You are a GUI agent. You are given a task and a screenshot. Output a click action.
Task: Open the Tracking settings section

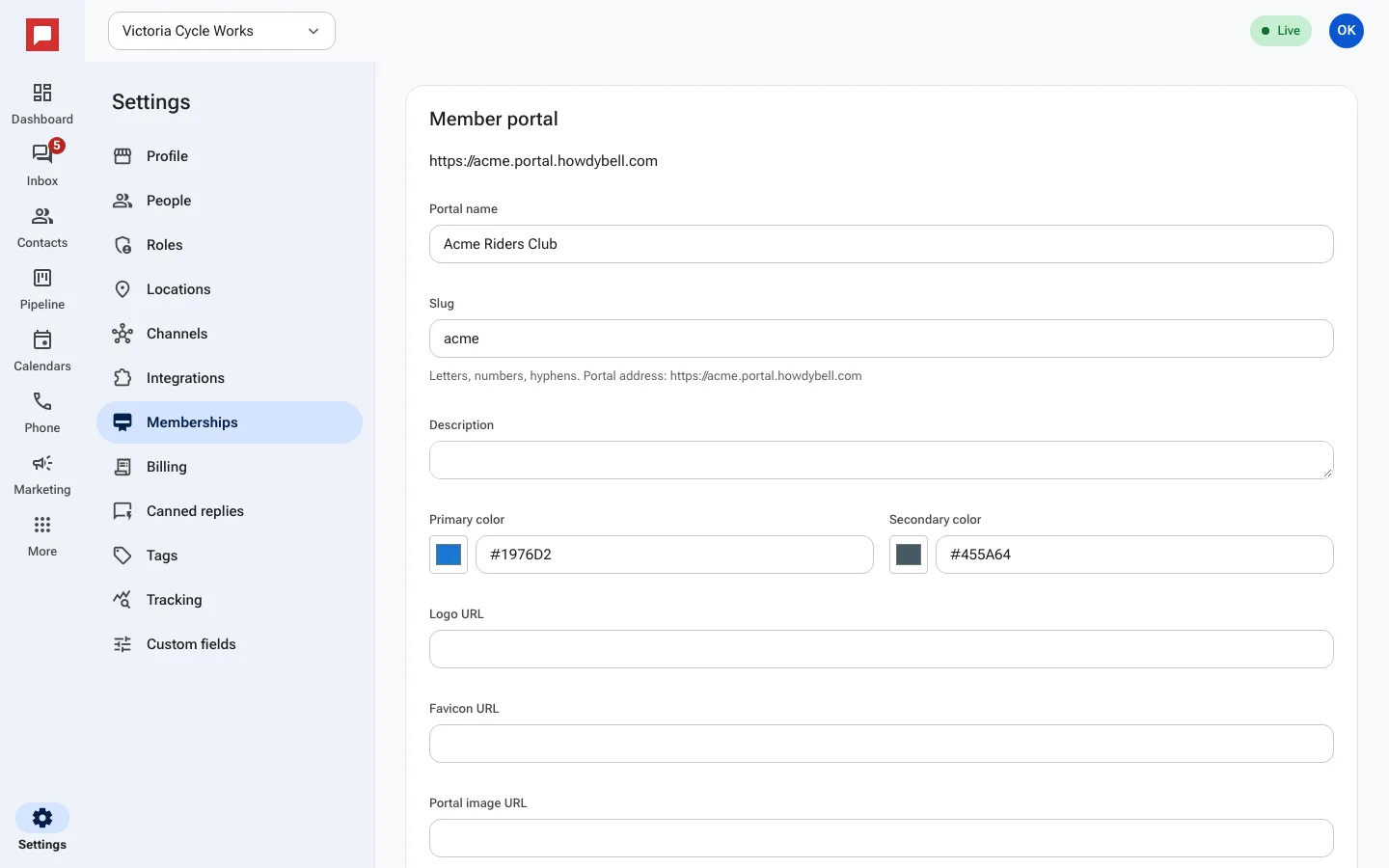(230, 600)
